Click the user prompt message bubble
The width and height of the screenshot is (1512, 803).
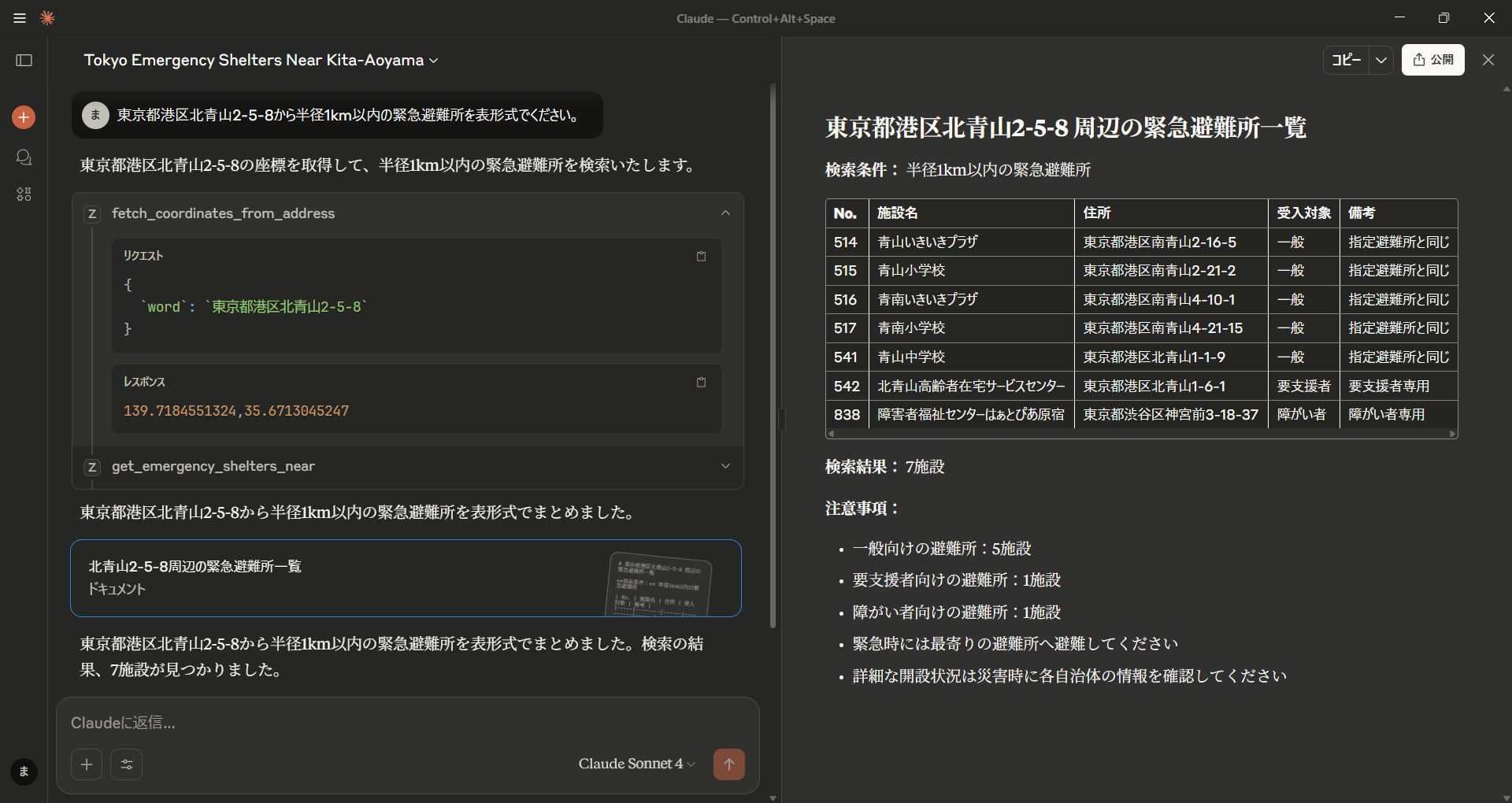(337, 115)
